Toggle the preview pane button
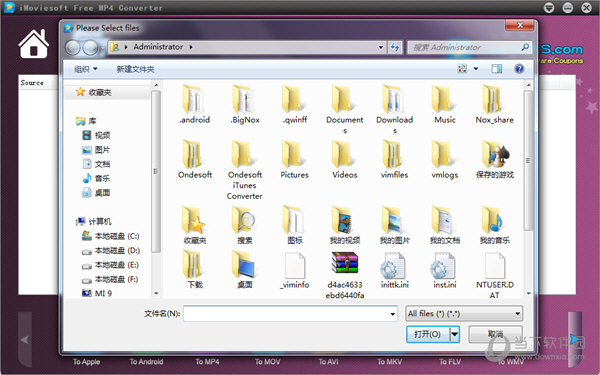Image resolution: width=600 pixels, height=375 pixels. point(497,69)
